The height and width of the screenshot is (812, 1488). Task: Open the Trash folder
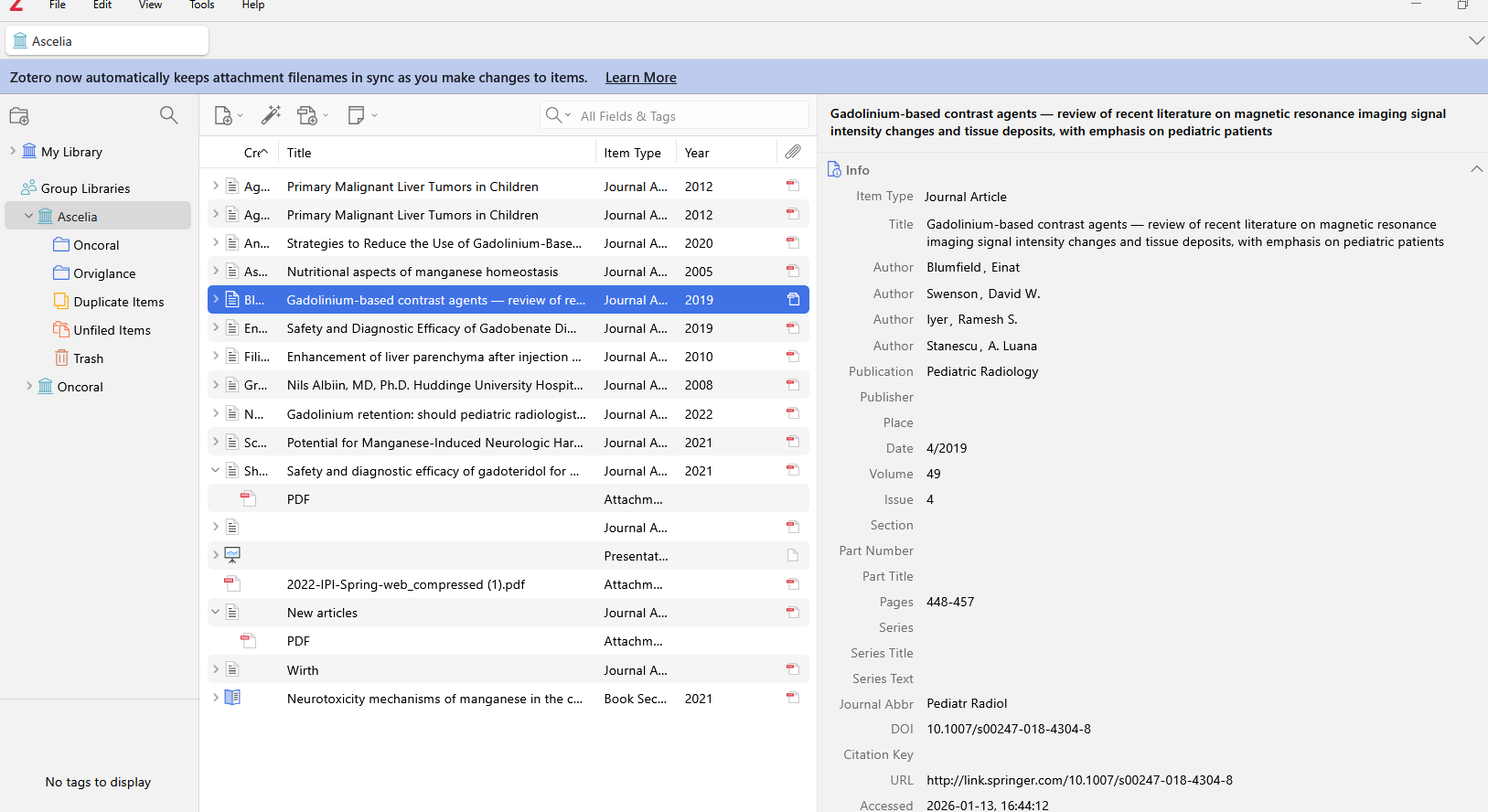pyautogui.click(x=88, y=358)
